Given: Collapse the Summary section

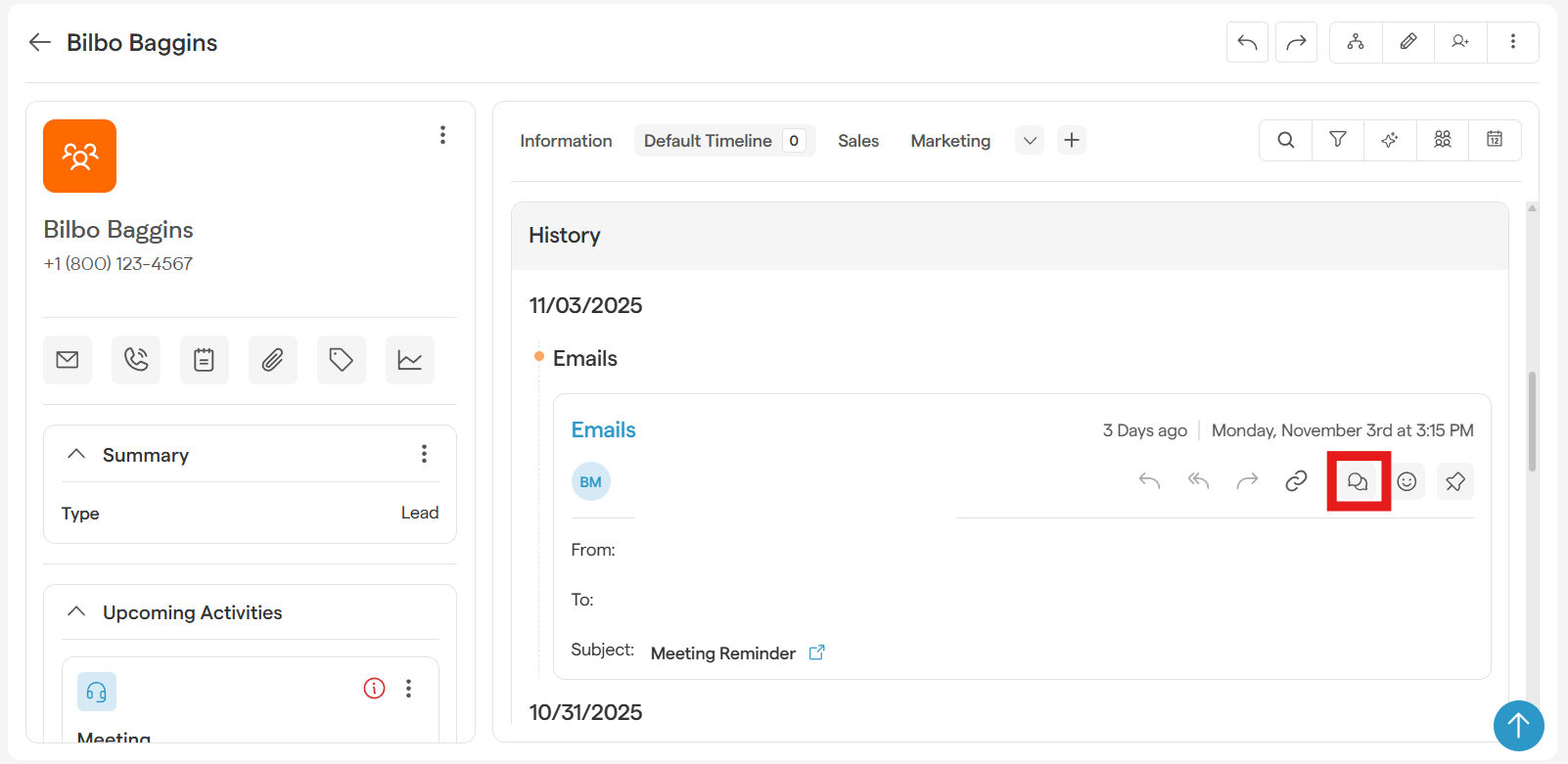Looking at the screenshot, I should (76, 455).
